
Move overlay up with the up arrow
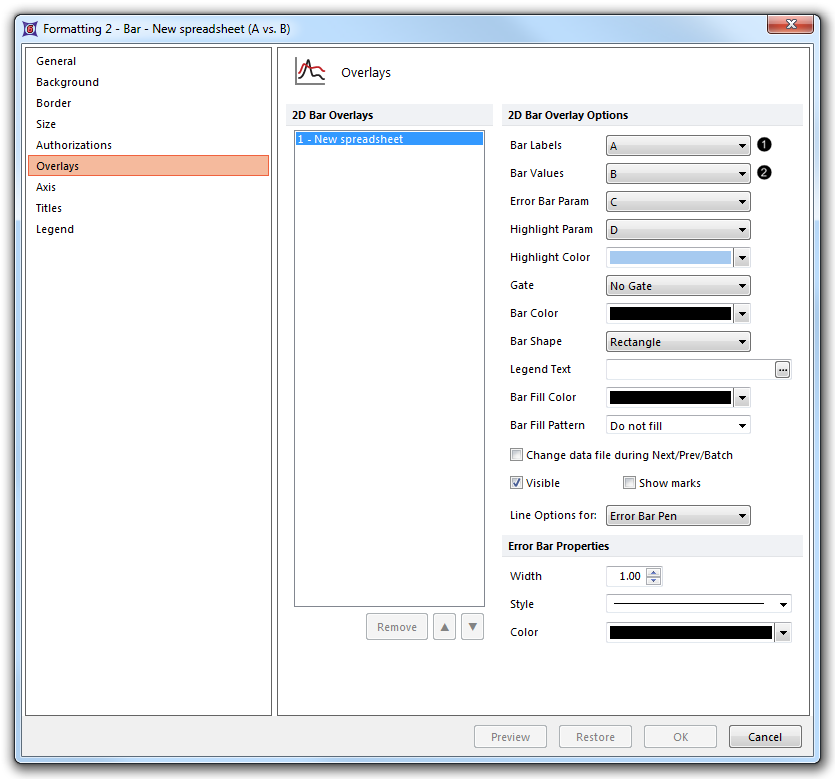point(445,627)
